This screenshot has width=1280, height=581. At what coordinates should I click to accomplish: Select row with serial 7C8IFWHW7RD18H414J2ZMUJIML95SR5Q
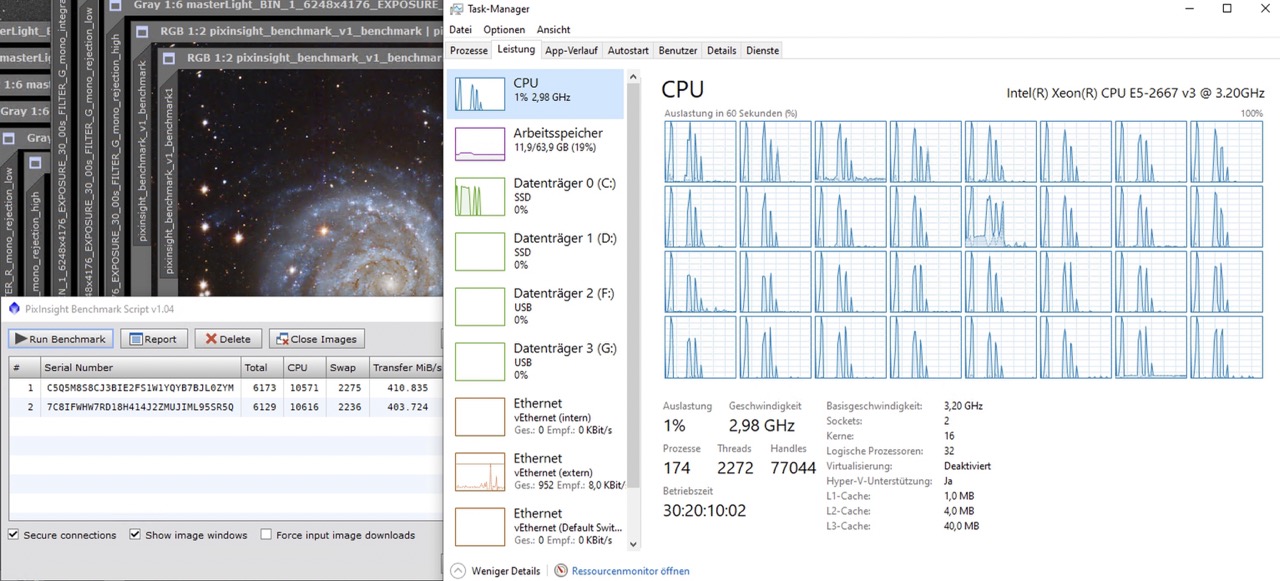point(225,407)
